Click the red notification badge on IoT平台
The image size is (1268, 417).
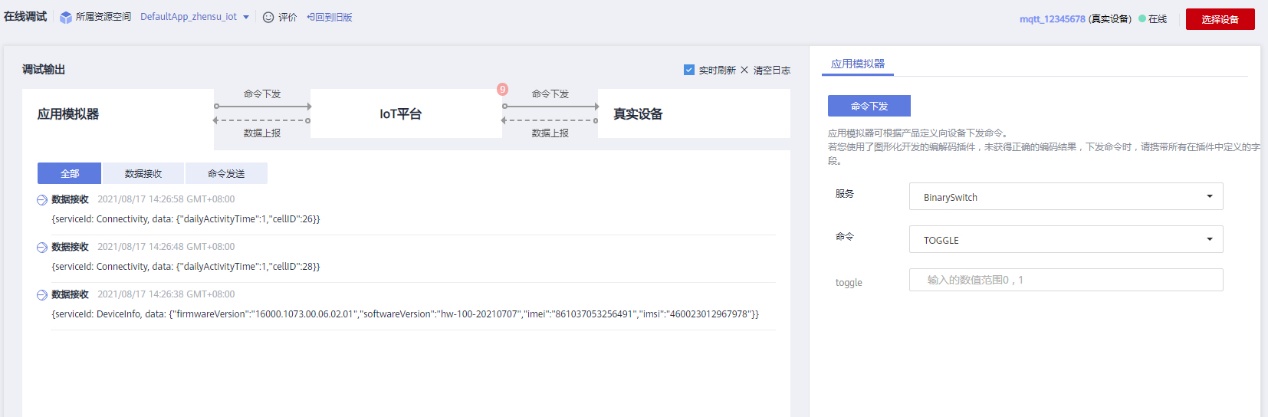click(503, 90)
